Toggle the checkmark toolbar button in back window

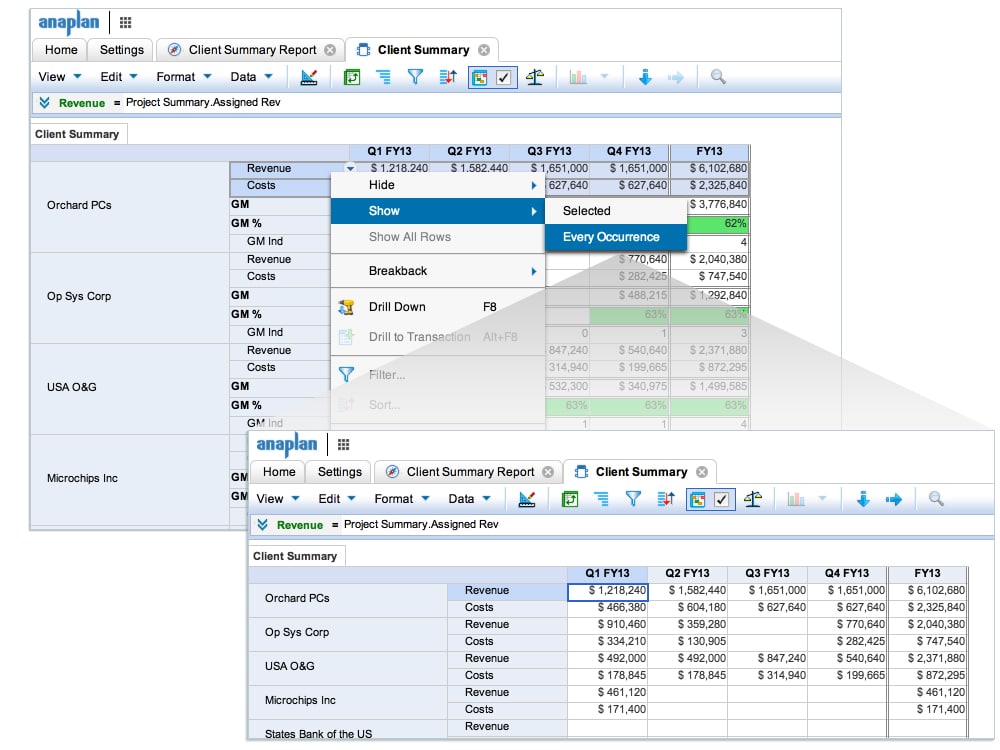(504, 77)
